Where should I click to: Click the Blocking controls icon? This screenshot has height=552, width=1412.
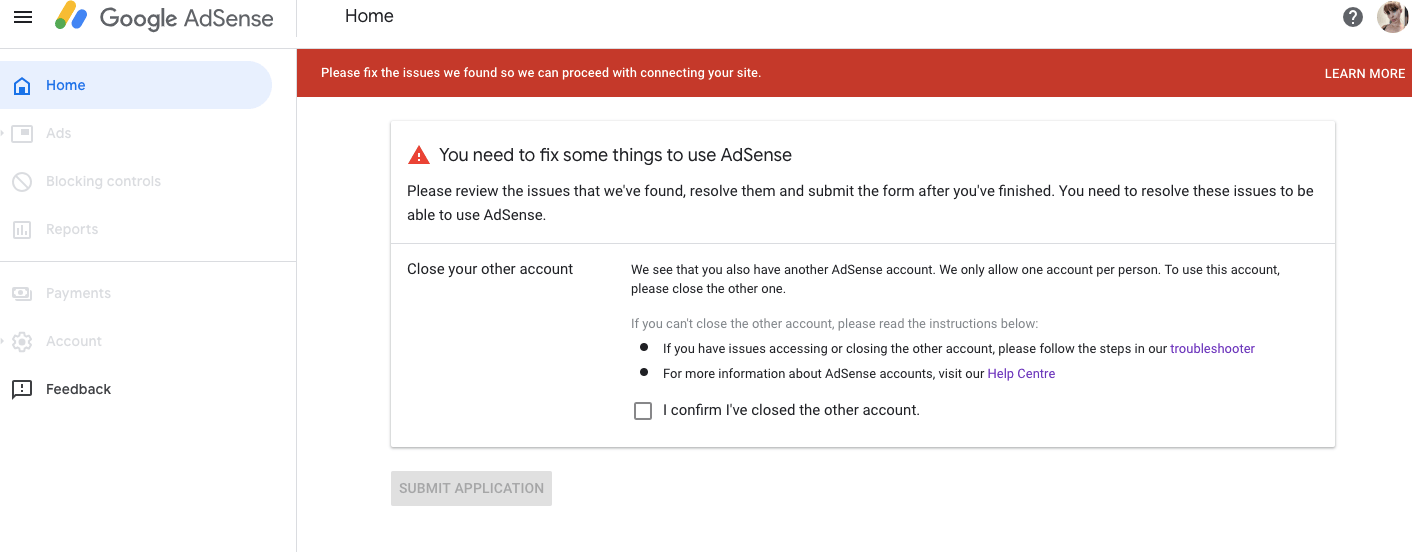click(22, 182)
